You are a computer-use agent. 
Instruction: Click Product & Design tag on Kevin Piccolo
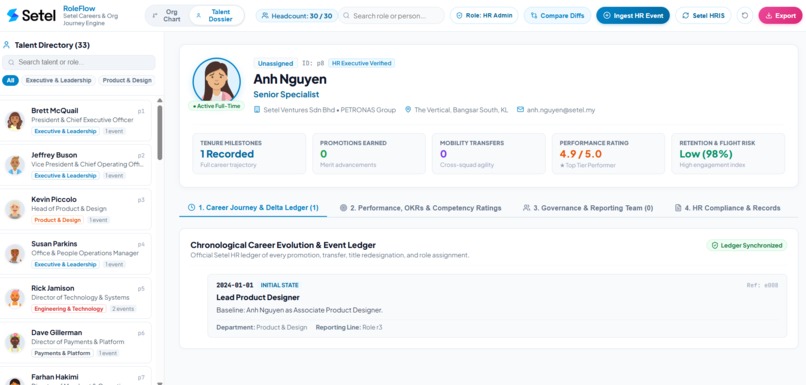pos(57,220)
